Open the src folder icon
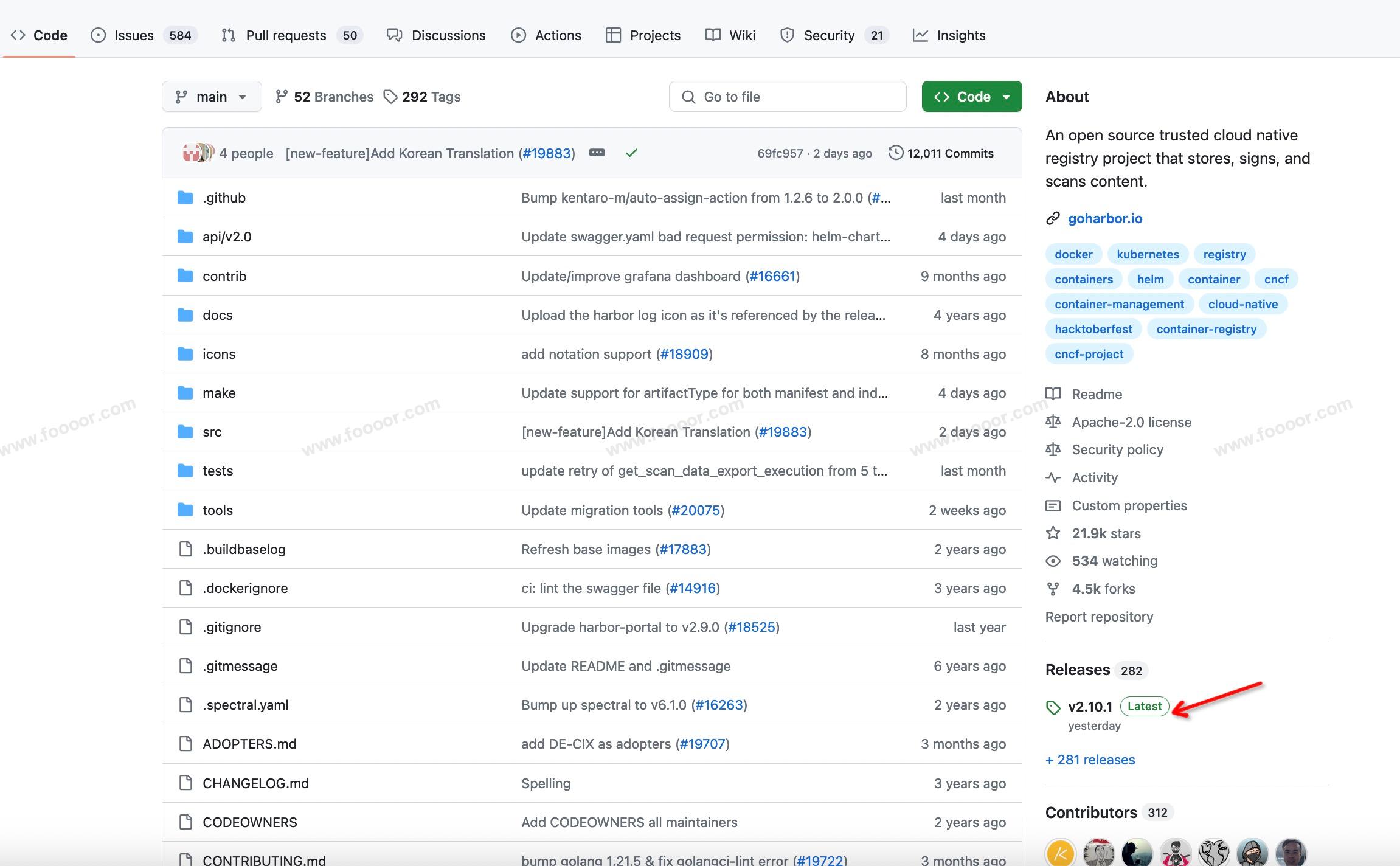The height and width of the screenshot is (866, 1400). coord(185,432)
